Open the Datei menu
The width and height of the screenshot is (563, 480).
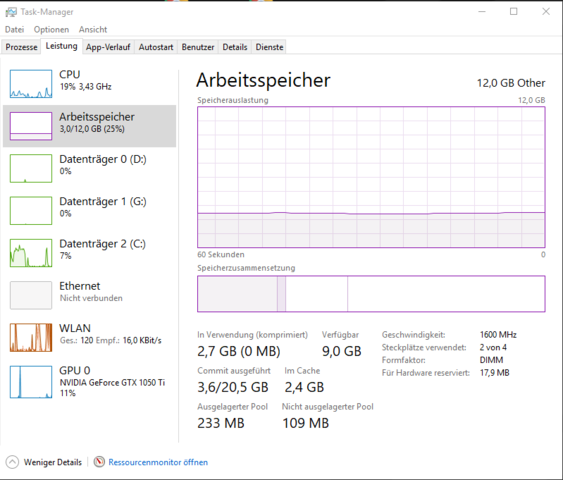coord(14,29)
